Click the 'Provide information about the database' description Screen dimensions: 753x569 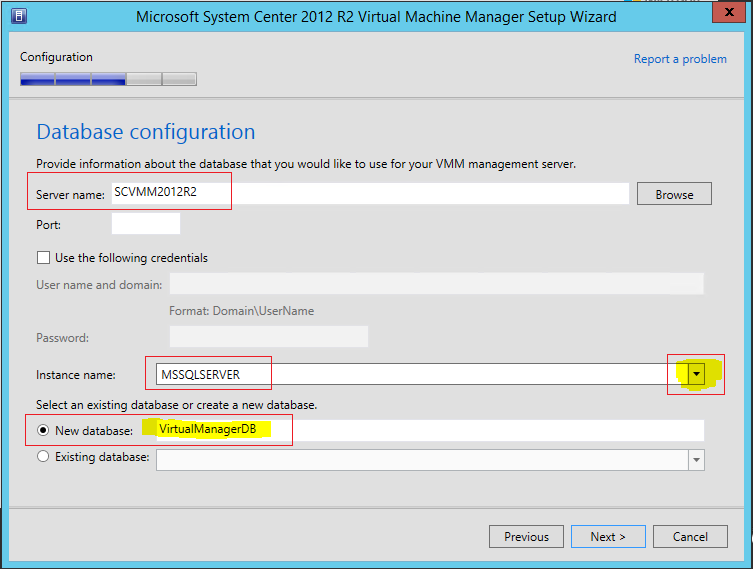(x=306, y=164)
